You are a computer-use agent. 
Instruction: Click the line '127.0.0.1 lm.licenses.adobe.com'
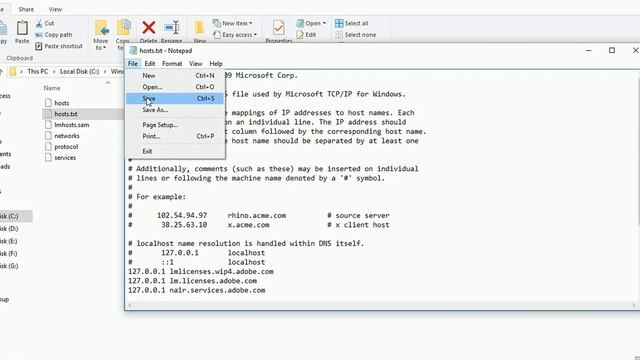193,281
